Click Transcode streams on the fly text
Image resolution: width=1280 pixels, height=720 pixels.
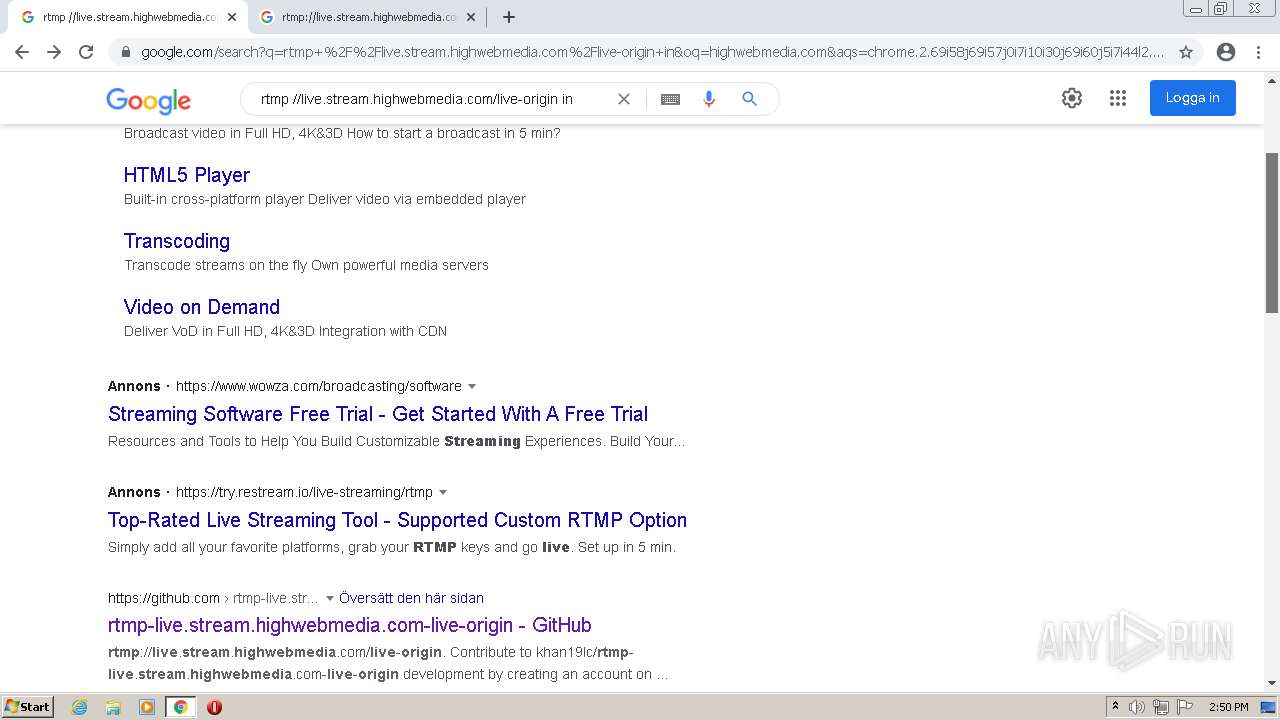pyautogui.click(x=306, y=265)
